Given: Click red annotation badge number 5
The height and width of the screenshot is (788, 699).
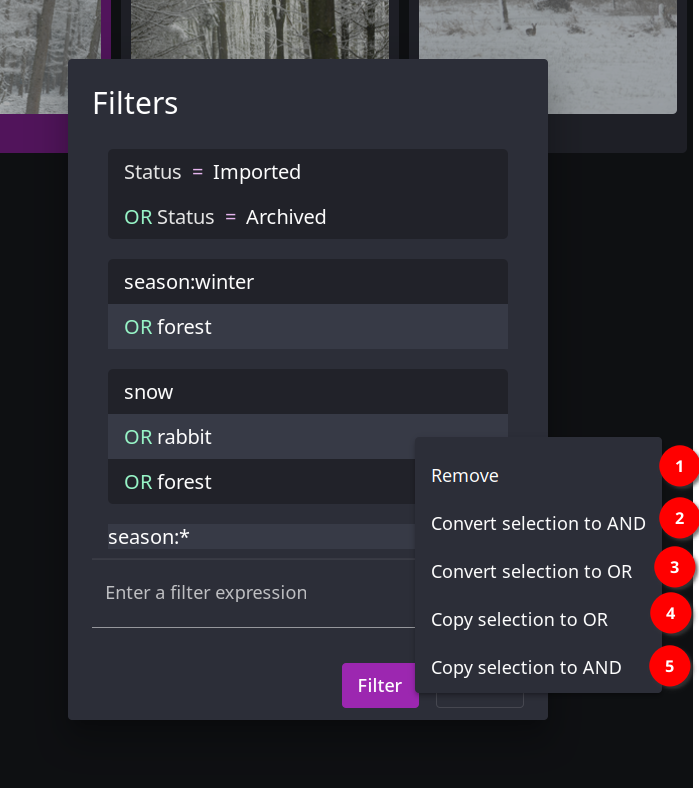Looking at the screenshot, I should (x=669, y=666).
